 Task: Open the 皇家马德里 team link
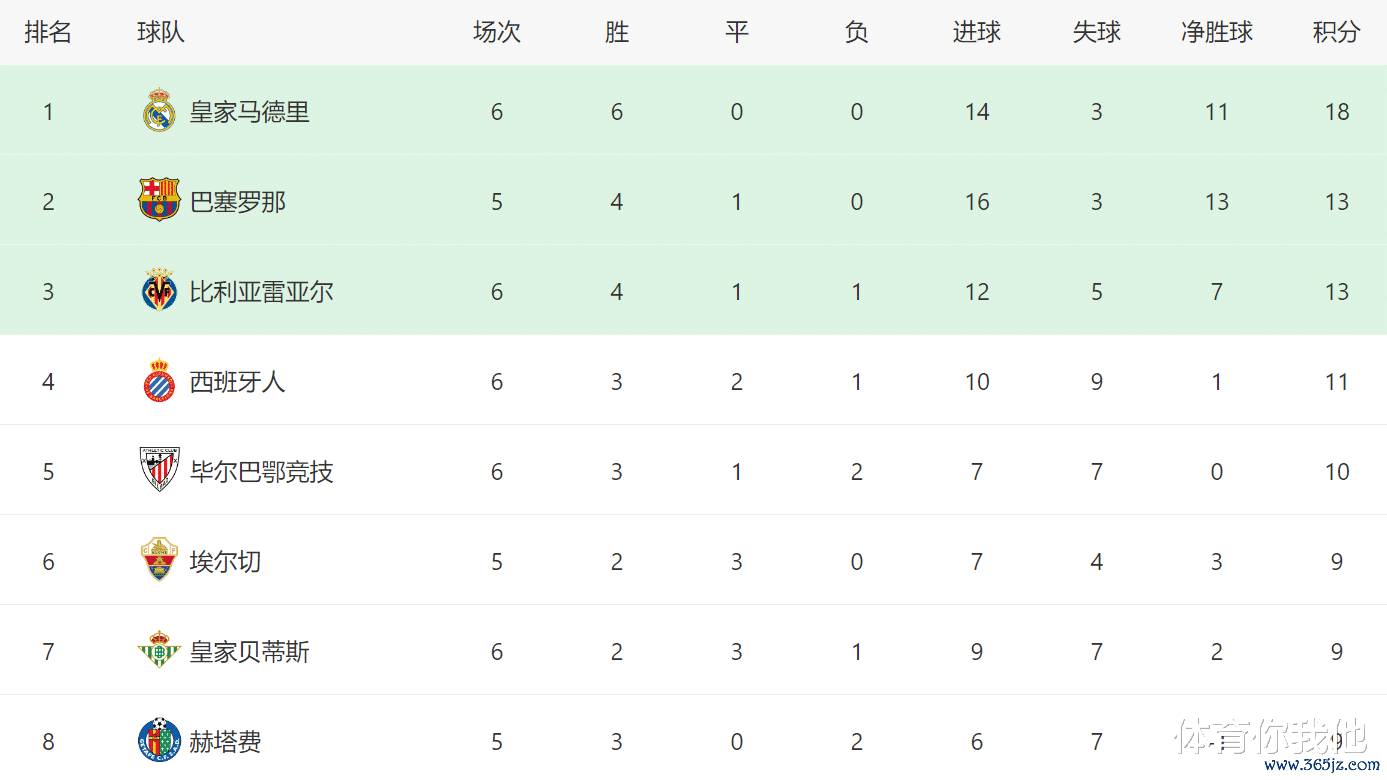pyautogui.click(x=250, y=112)
